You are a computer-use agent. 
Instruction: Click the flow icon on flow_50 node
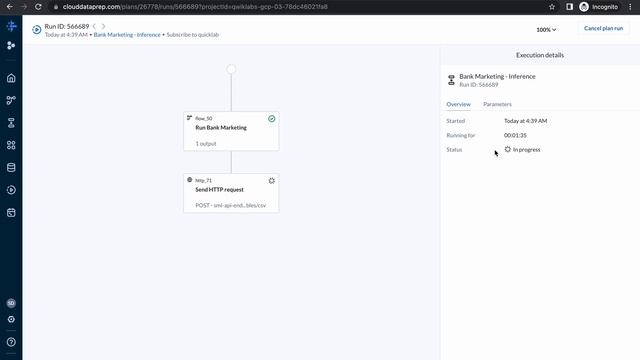point(189,118)
